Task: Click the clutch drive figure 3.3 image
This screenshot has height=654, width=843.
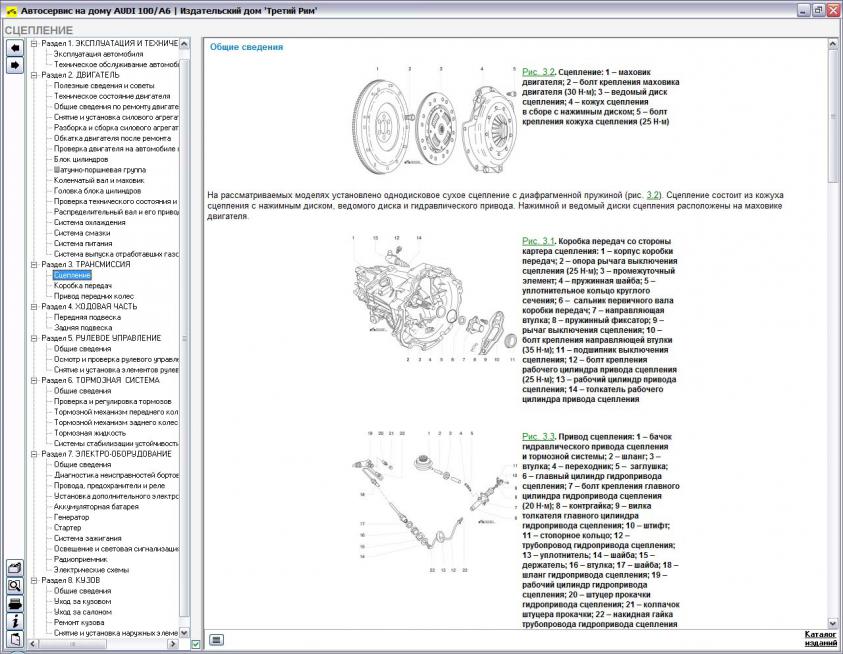Action: coord(434,501)
